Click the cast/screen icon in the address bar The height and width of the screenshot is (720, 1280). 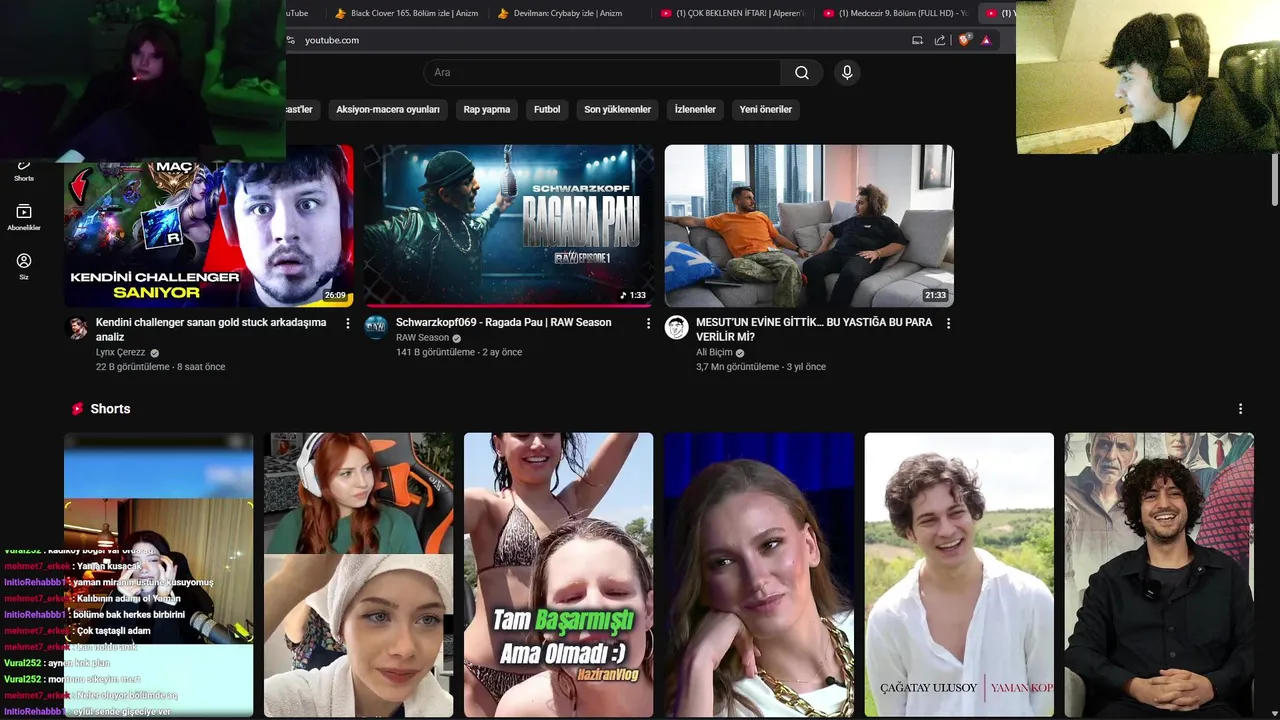917,40
